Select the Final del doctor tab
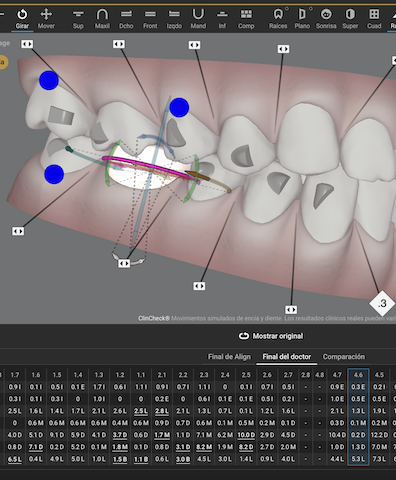 [287, 357]
